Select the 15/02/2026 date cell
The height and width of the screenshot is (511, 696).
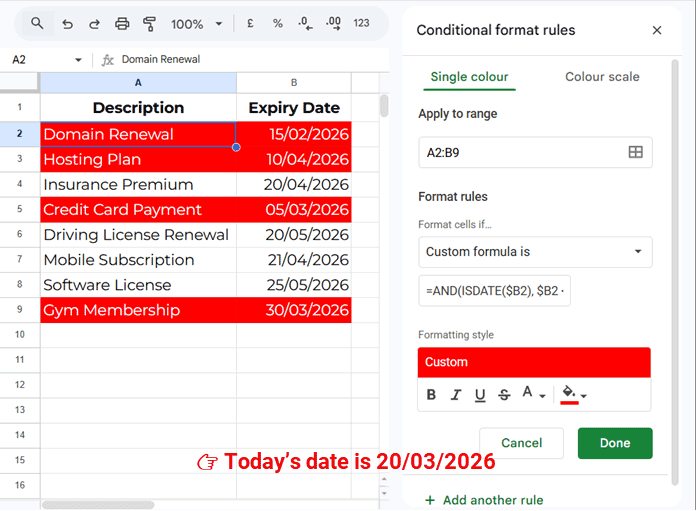point(294,134)
